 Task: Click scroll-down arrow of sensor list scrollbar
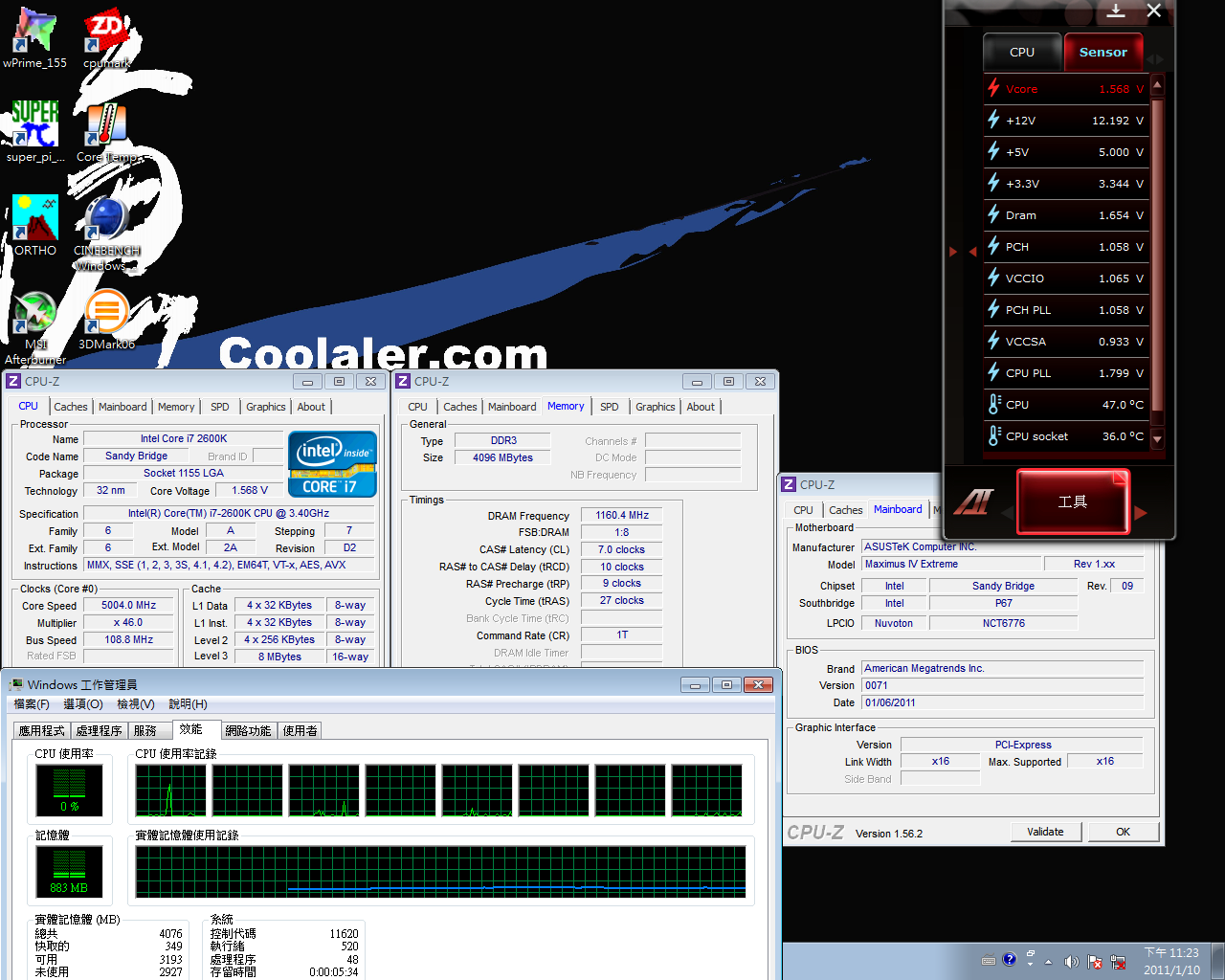(1157, 439)
